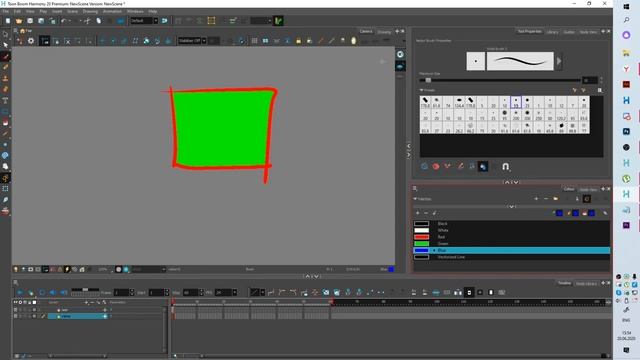Image resolution: width=640 pixels, height=360 pixels.
Task: Select the Paint bucket tool
Action: (5, 122)
